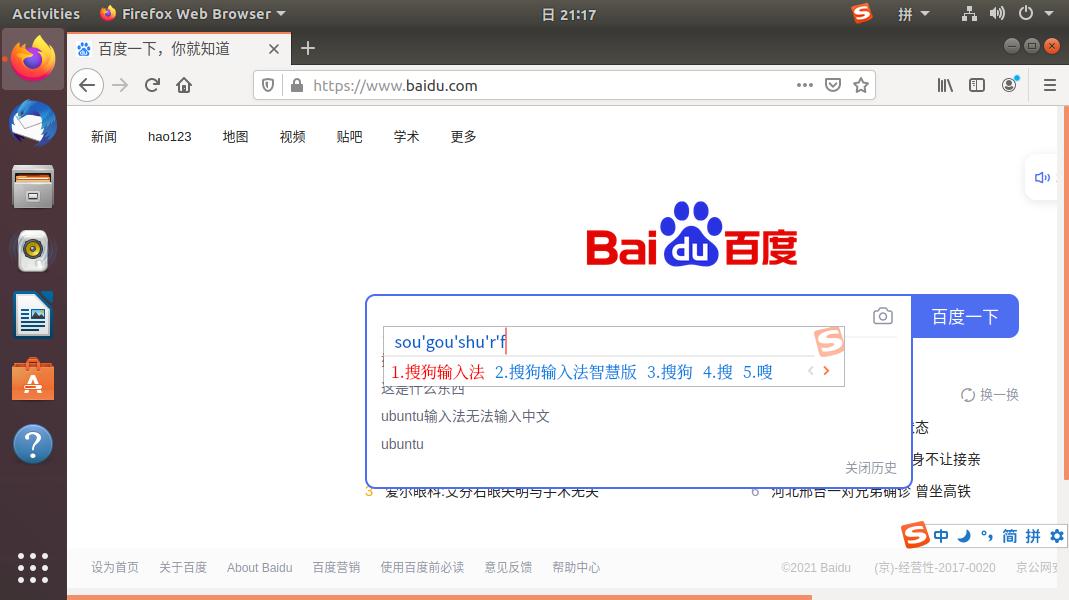Click the moon icon to switch half/full width
This screenshot has height=600, width=1069.
pyautogui.click(x=963, y=535)
